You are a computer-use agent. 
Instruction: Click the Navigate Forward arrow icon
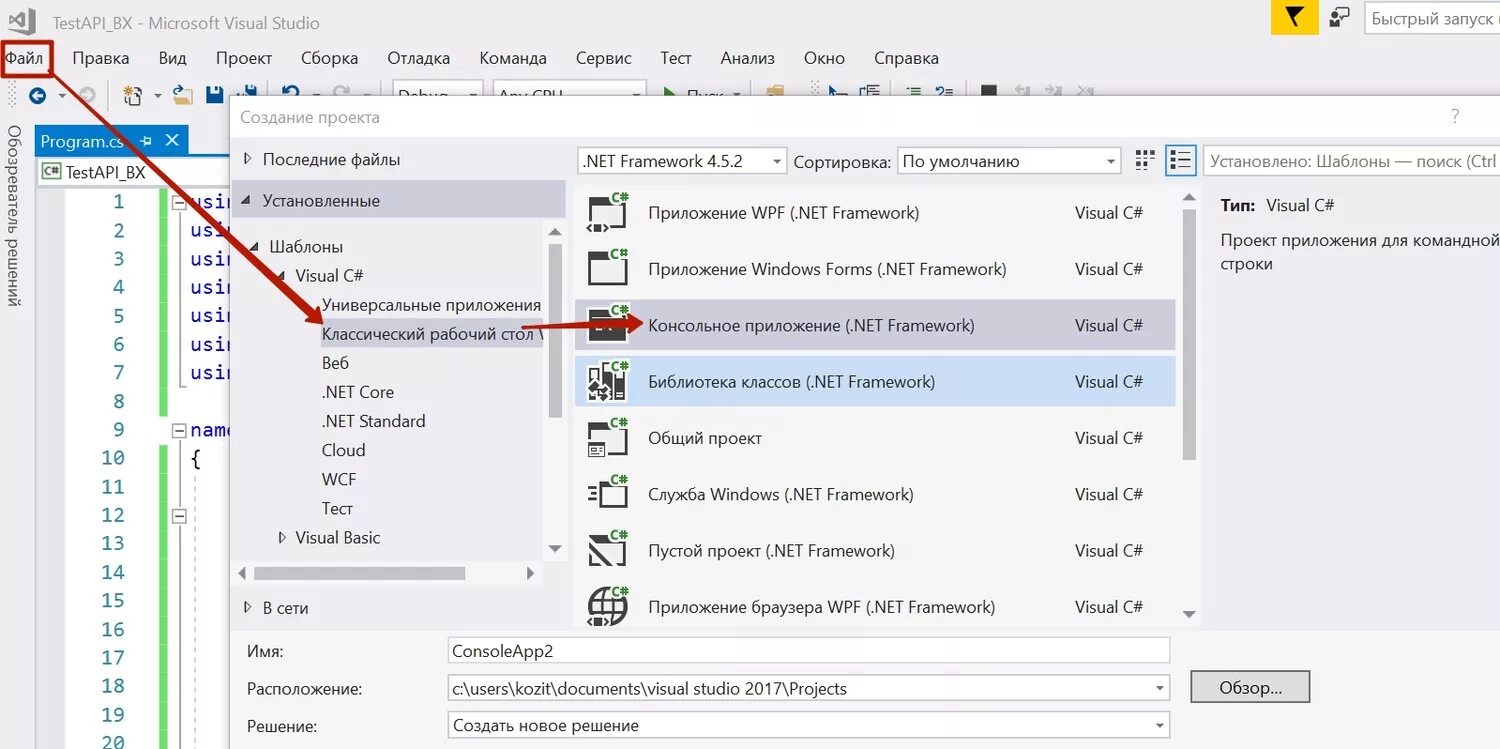(x=87, y=95)
